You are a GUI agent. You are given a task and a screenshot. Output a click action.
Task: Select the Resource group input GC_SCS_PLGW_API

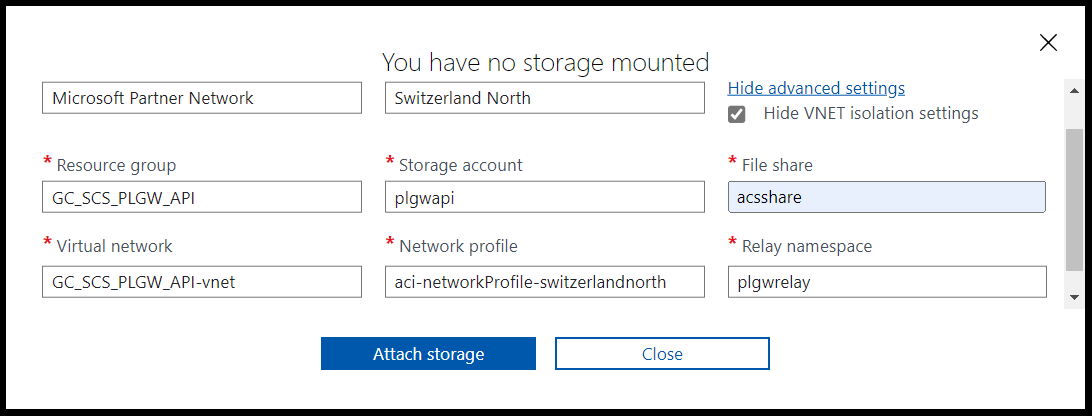click(x=202, y=197)
